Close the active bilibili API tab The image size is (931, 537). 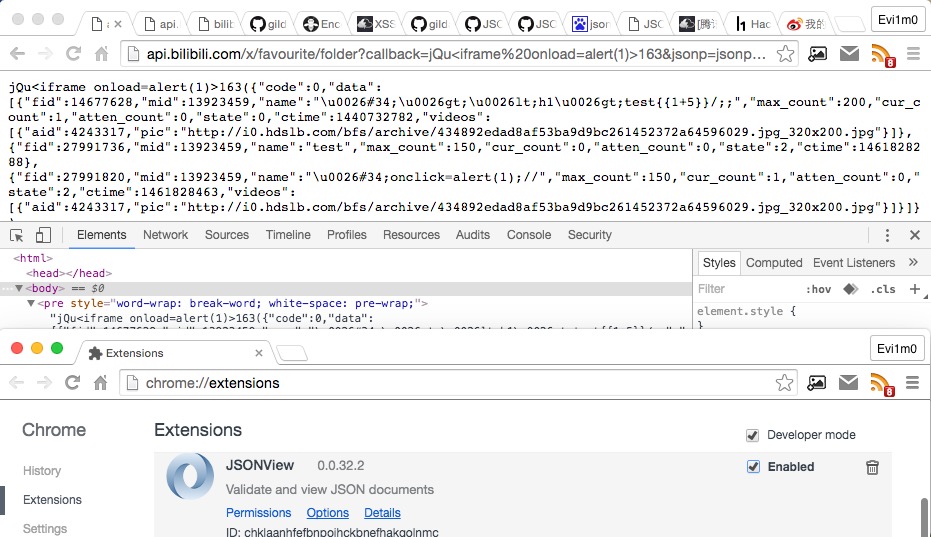tap(118, 24)
